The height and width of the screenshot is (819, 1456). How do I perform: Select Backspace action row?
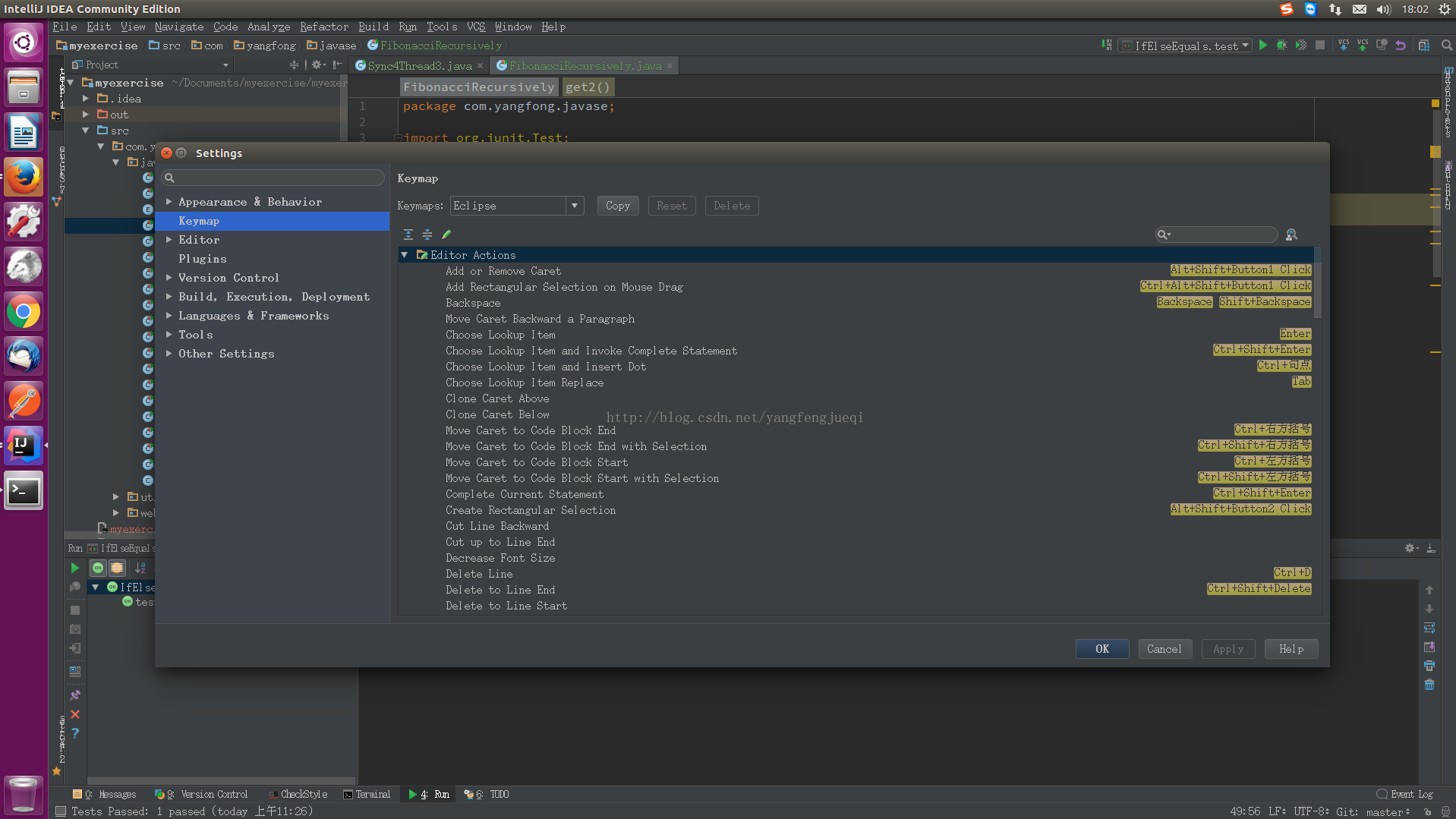pos(858,303)
